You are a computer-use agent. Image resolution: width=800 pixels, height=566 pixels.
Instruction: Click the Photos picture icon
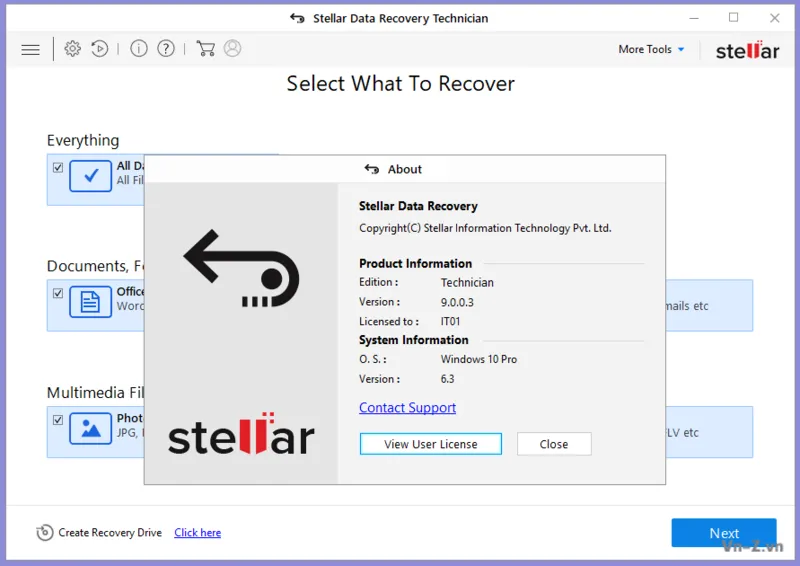tap(90, 428)
